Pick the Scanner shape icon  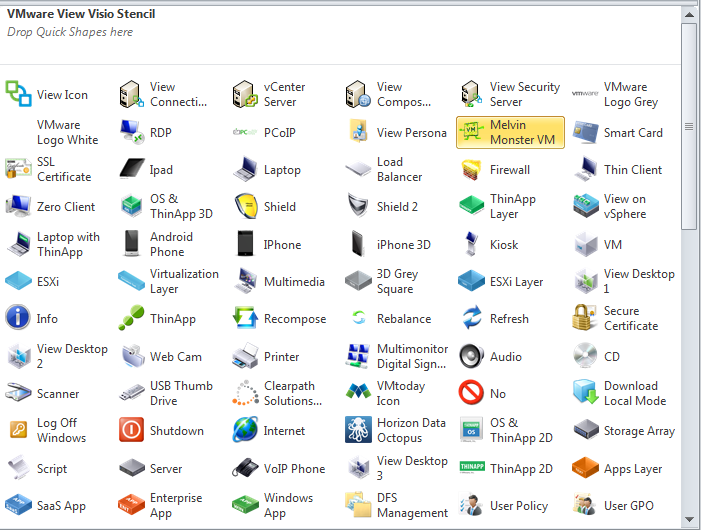click(x=18, y=393)
